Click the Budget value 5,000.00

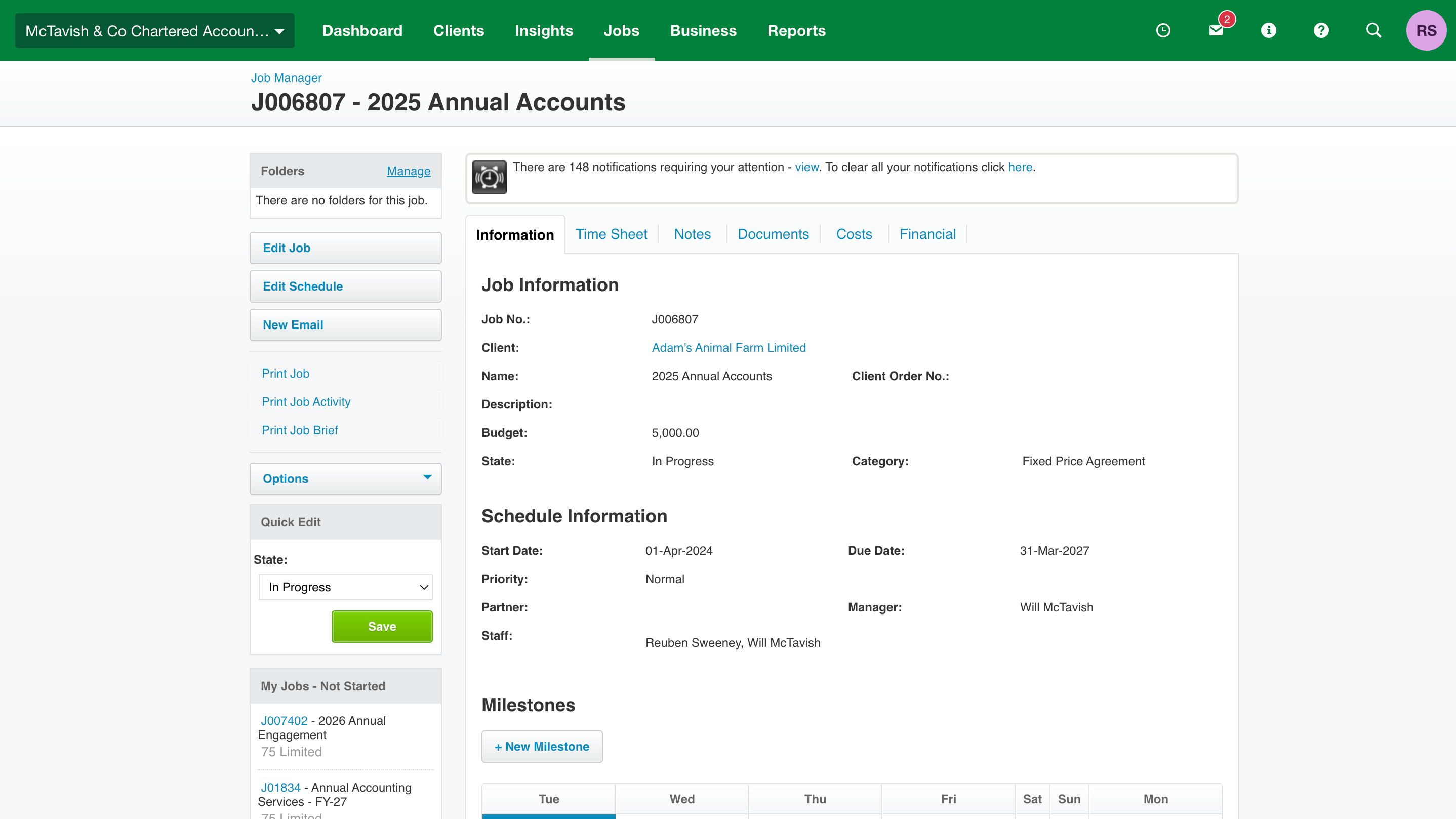click(x=675, y=433)
